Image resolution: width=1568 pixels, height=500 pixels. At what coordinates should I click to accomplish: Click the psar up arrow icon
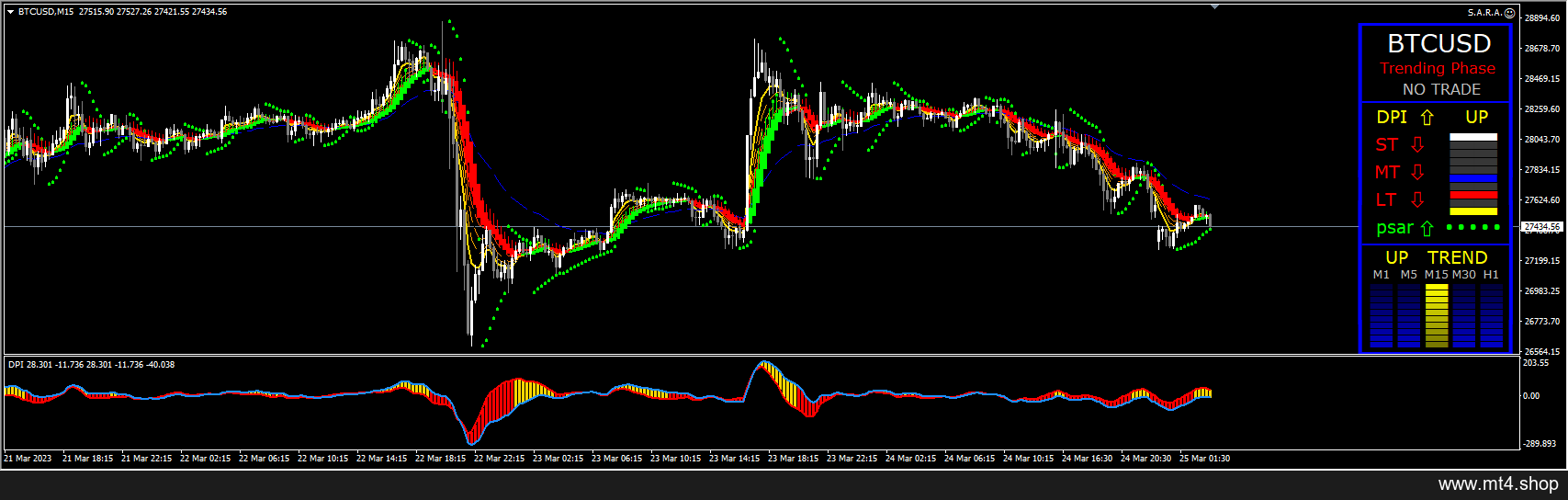point(1427,229)
